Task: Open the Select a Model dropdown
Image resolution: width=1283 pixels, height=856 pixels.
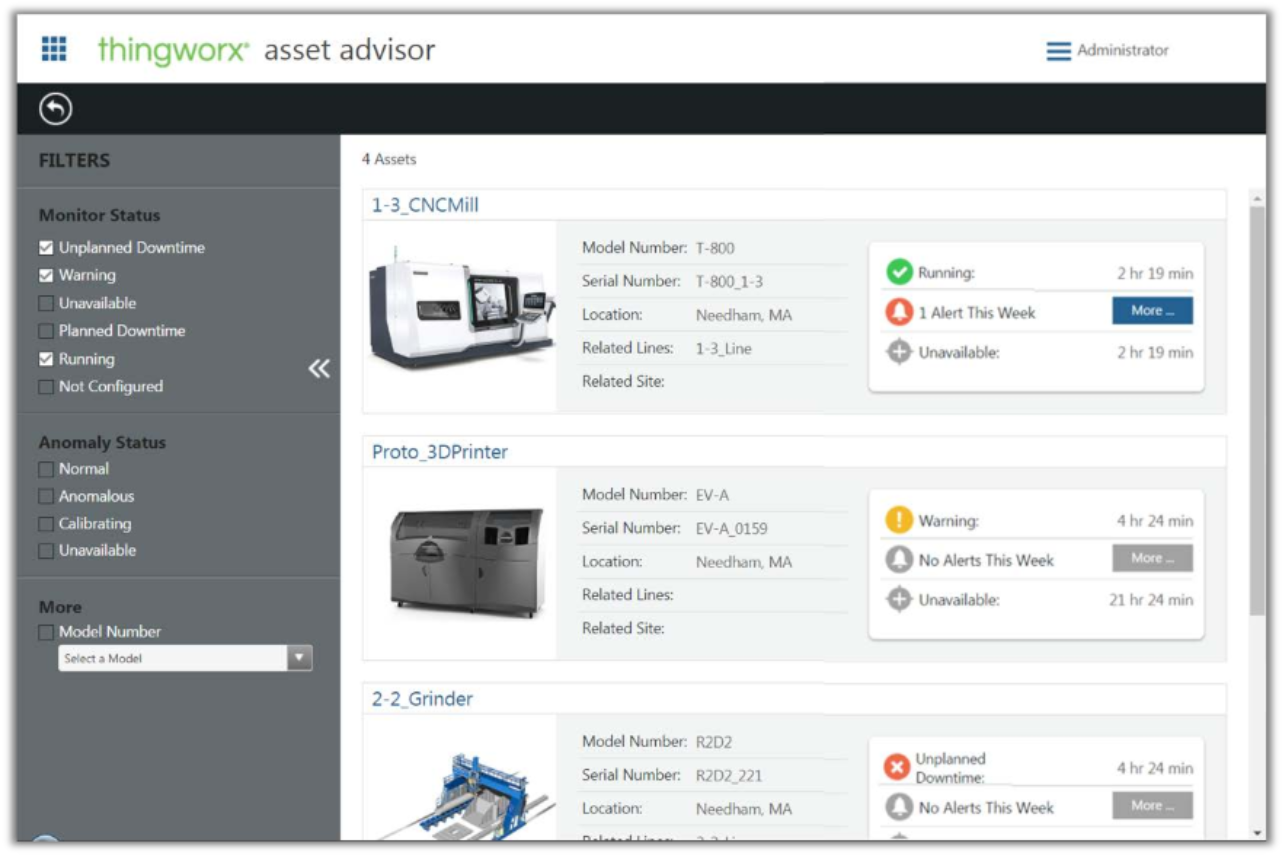Action: coord(299,658)
